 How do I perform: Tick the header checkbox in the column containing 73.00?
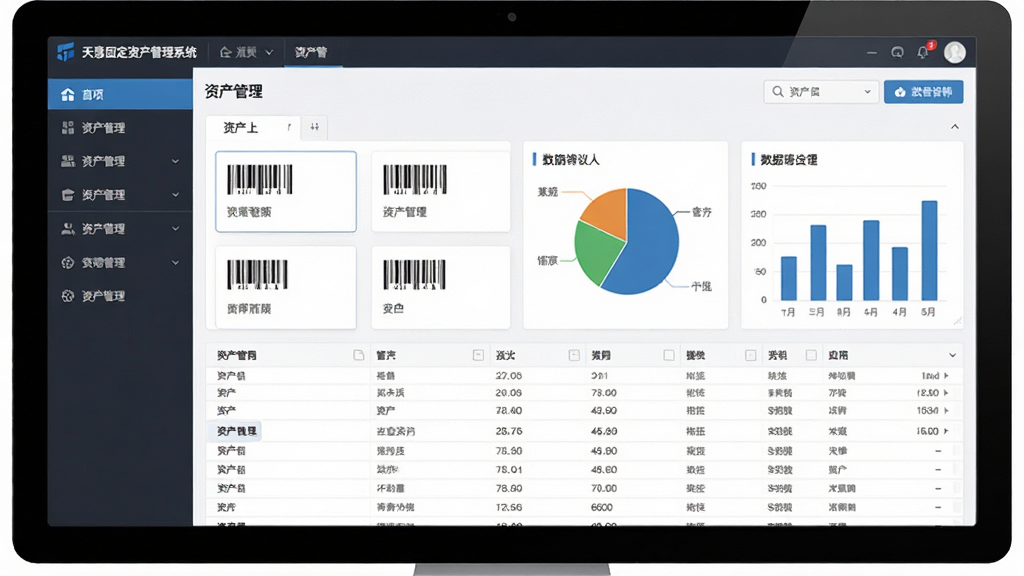(x=669, y=355)
